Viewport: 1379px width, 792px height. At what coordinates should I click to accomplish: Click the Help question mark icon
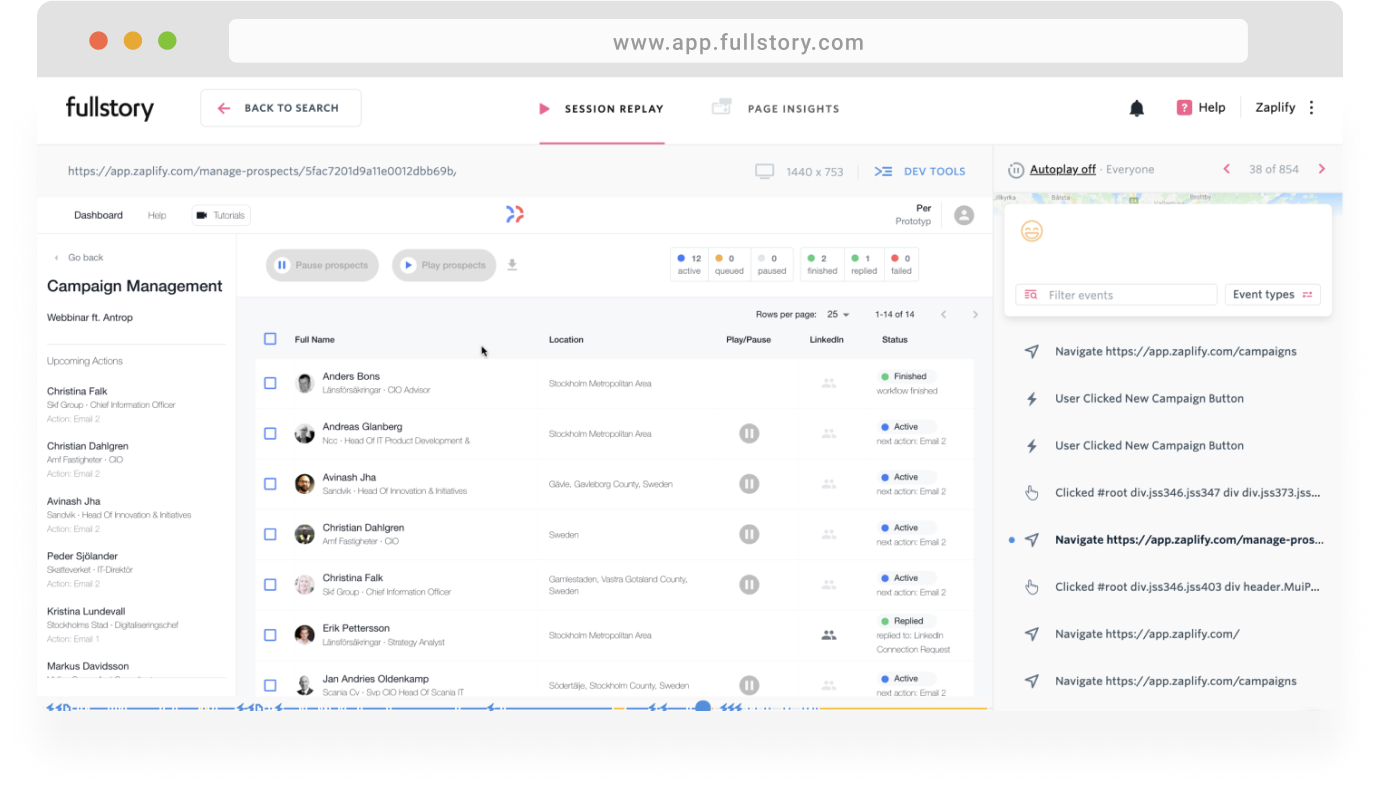click(x=1184, y=108)
